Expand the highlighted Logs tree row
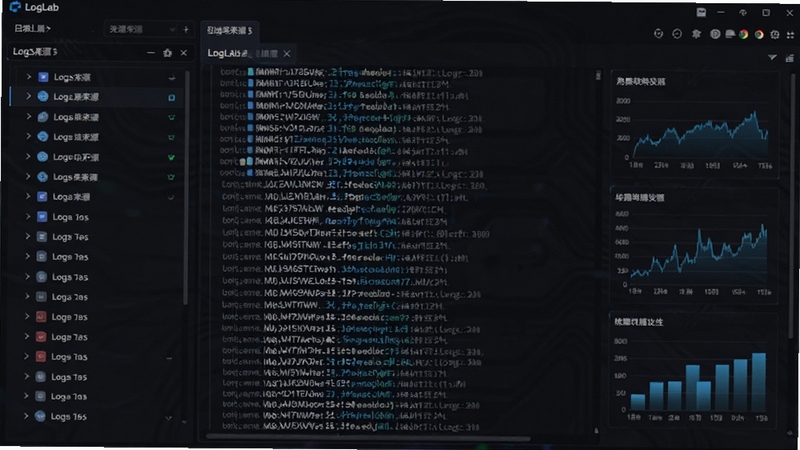800x450 pixels. tap(29, 96)
